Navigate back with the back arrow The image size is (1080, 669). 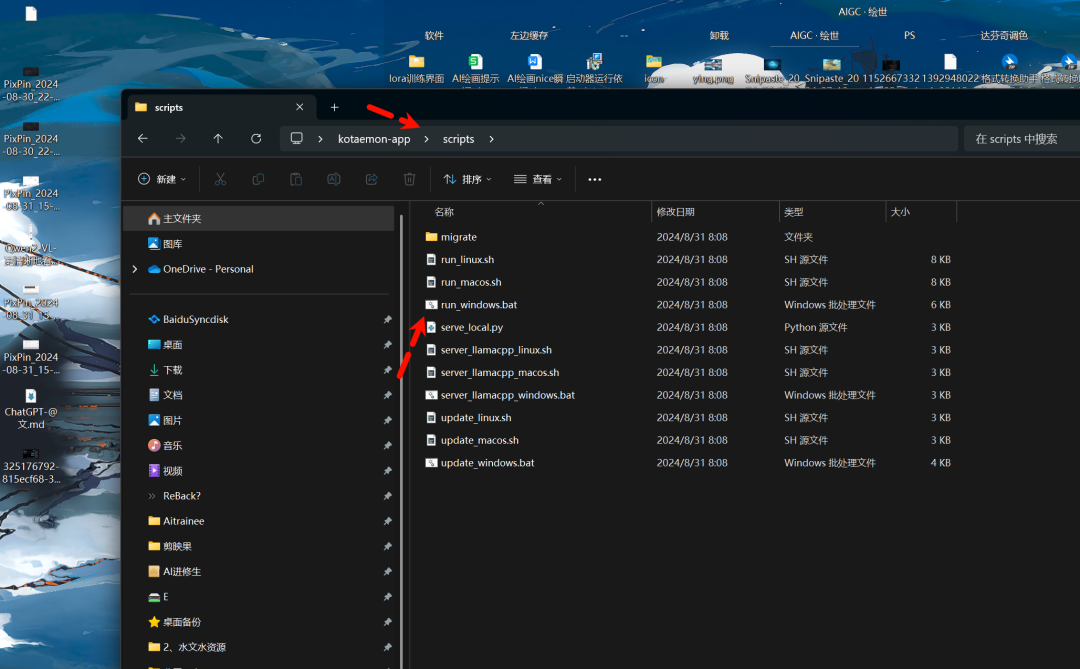pos(143,139)
